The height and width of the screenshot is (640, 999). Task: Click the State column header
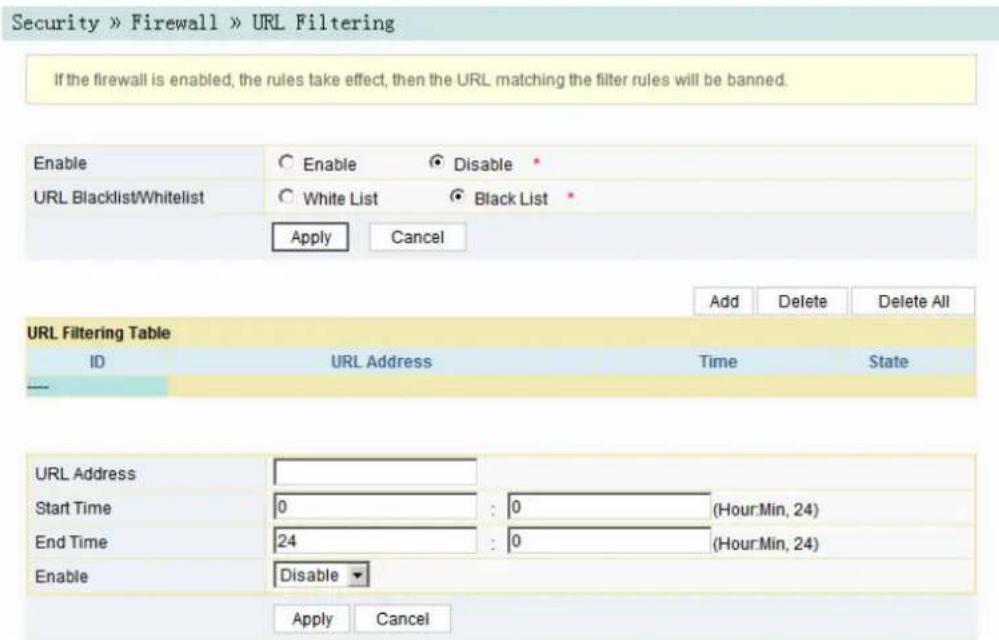pyautogui.click(x=888, y=362)
